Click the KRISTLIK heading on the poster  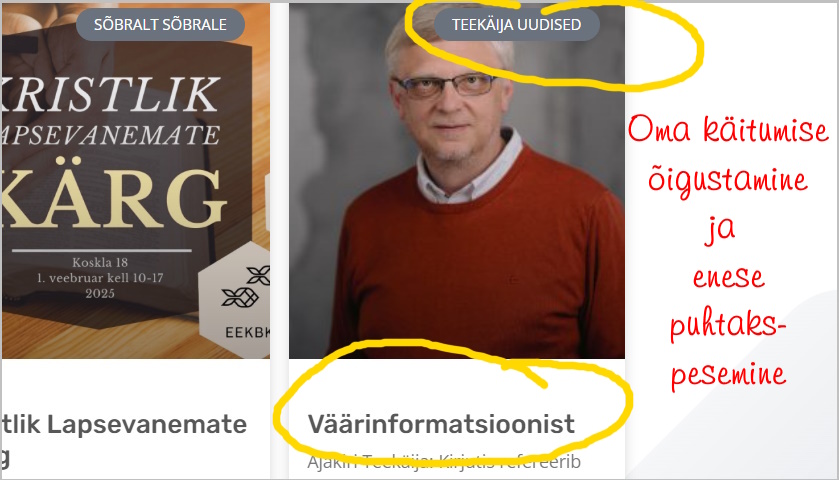point(111,94)
